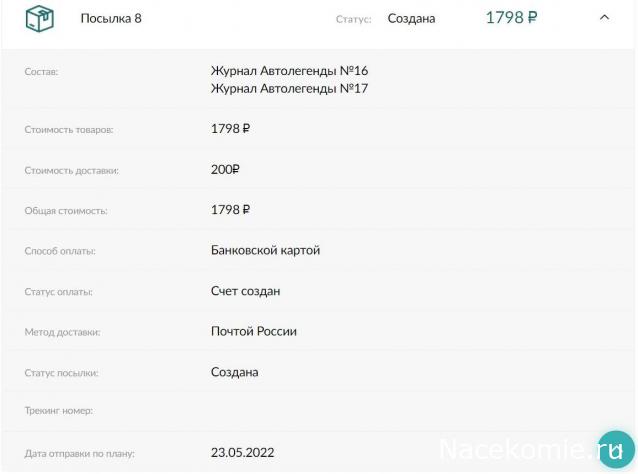Click the green 1798 ₽ header total
Viewport: 638px width, 474px height.
(511, 17)
